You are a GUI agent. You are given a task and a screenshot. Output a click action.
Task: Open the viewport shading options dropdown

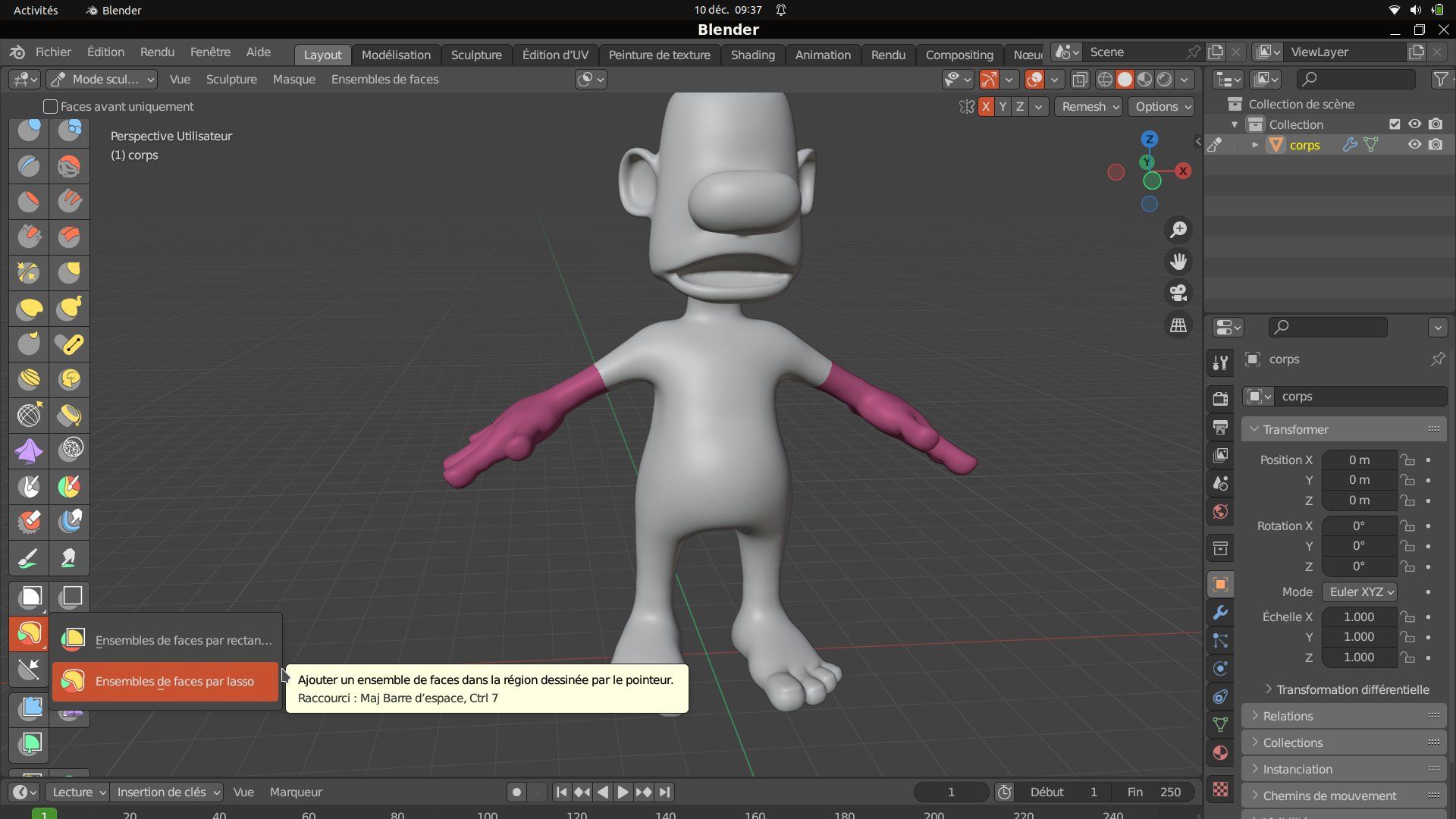pos(1185,79)
